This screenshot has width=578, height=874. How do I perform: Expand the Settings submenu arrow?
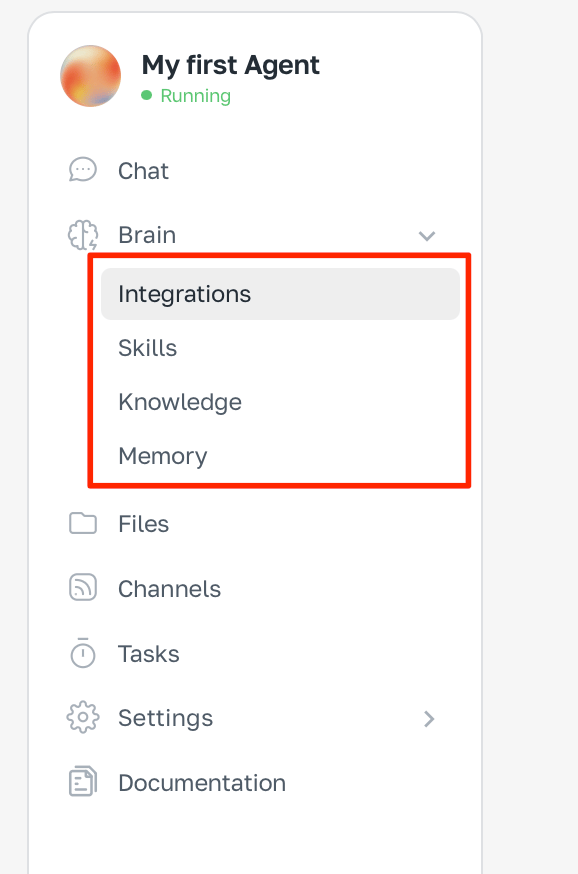(x=429, y=718)
